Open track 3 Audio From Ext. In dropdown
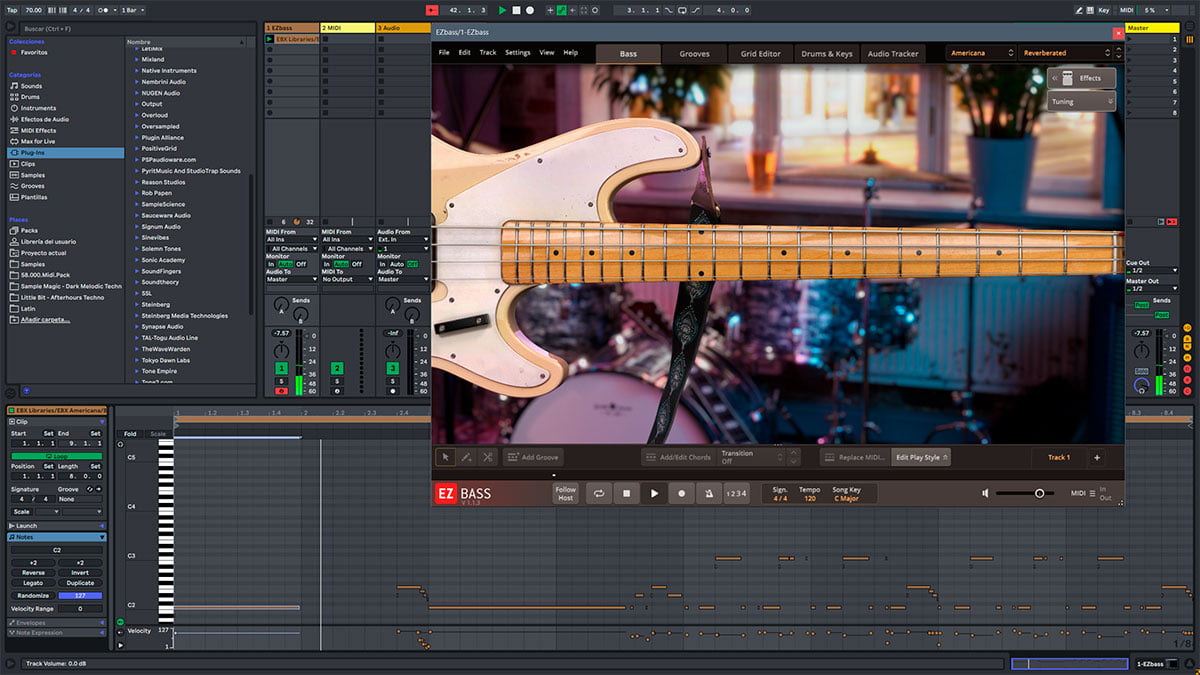 (x=402, y=240)
